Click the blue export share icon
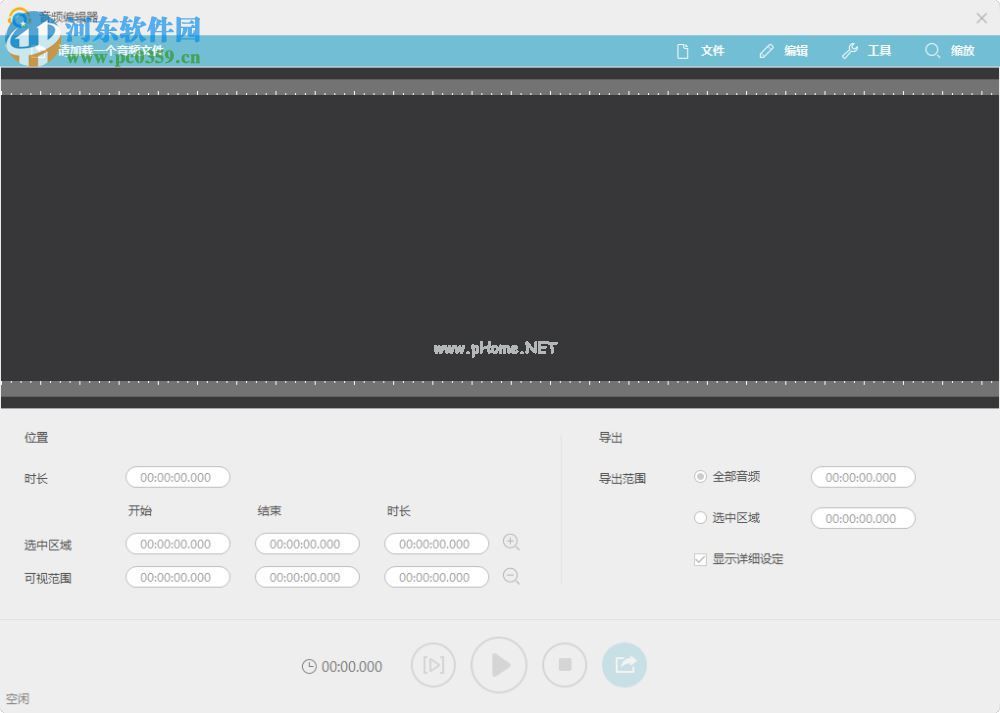Screen dimensions: 1000x713 point(624,664)
